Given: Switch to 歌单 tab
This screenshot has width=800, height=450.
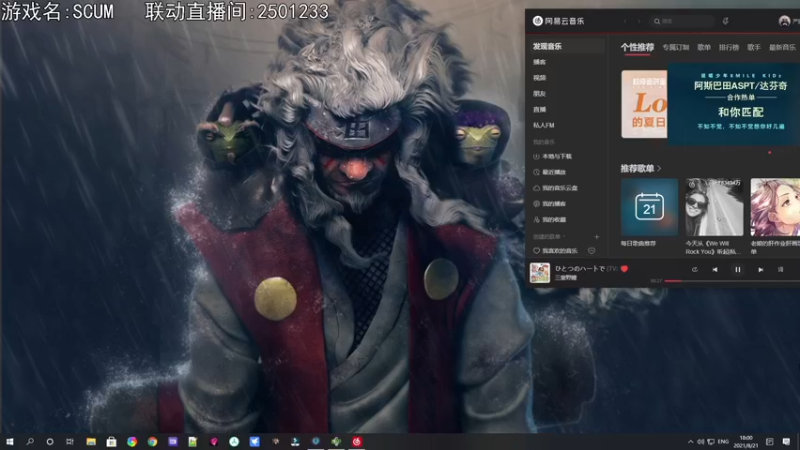Looking at the screenshot, I should coord(704,47).
